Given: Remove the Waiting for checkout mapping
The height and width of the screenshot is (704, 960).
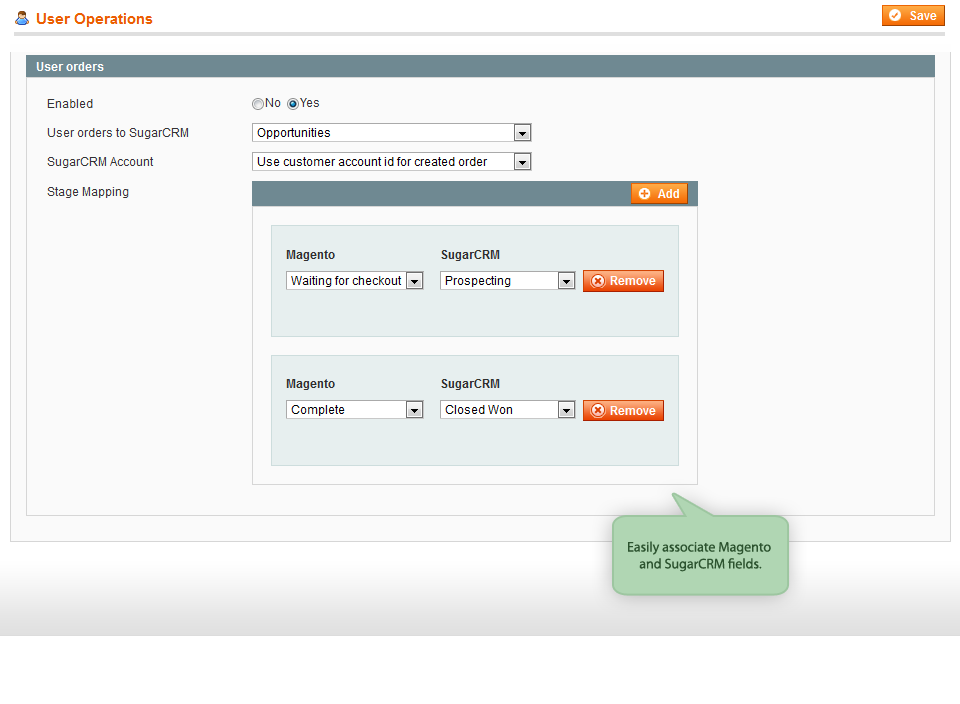Looking at the screenshot, I should pos(623,281).
